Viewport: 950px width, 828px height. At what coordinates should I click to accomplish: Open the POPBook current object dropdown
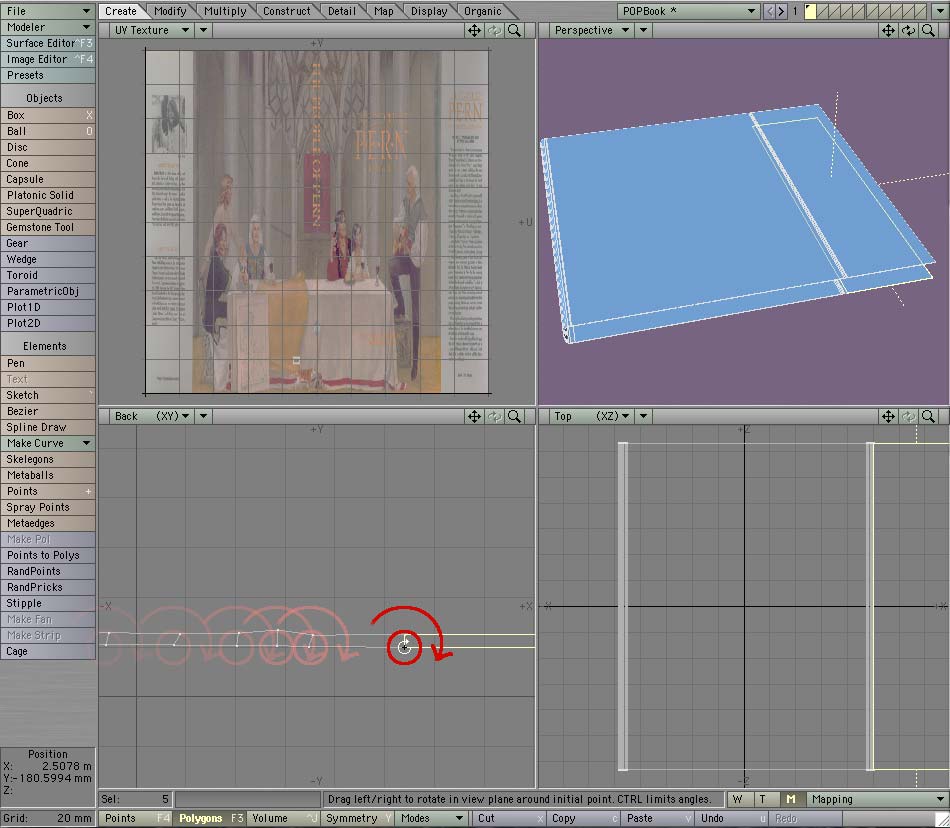tap(689, 11)
